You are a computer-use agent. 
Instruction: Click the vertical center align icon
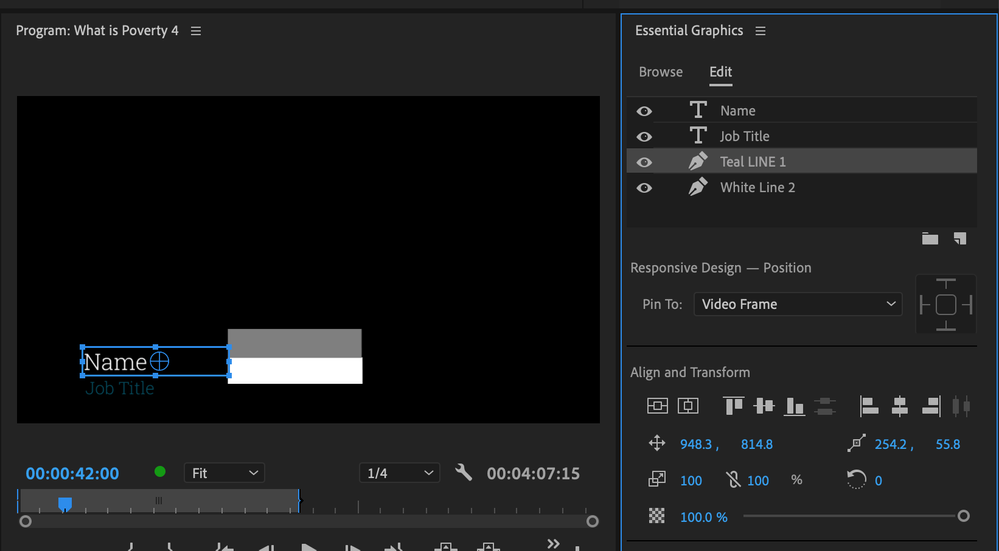coord(658,406)
